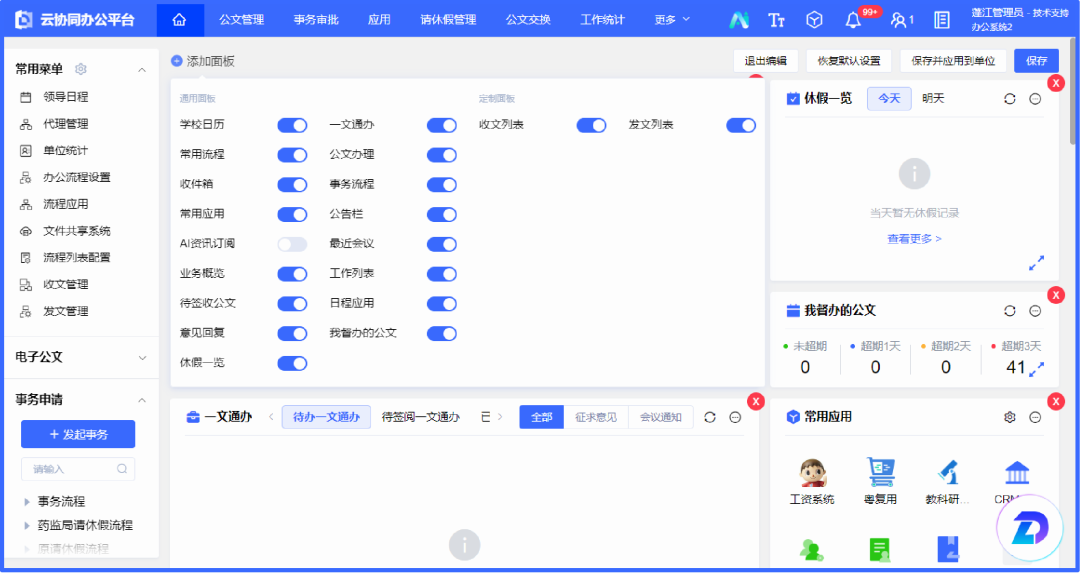This screenshot has height=573, width=1080.
Task: Toggle the 业务概览 panel switch
Action: tap(292, 274)
